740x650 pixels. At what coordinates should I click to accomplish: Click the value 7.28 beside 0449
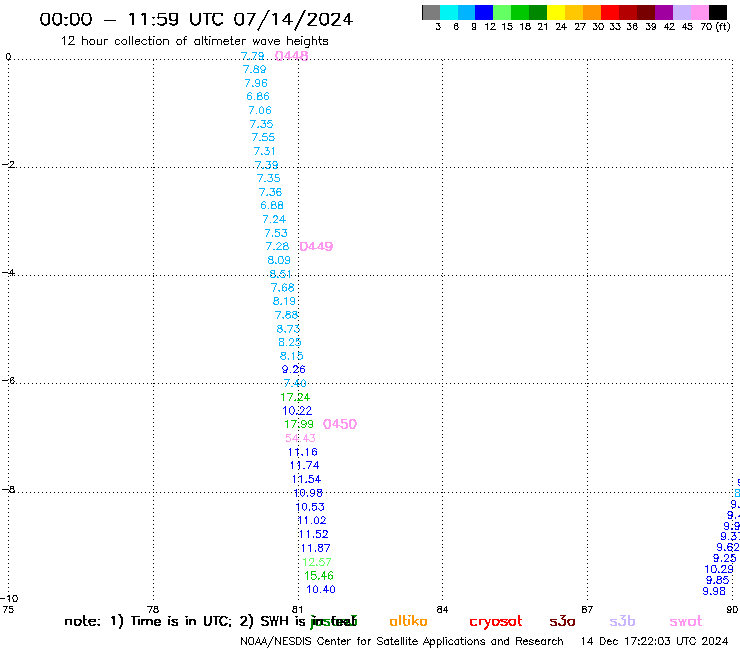(277, 246)
